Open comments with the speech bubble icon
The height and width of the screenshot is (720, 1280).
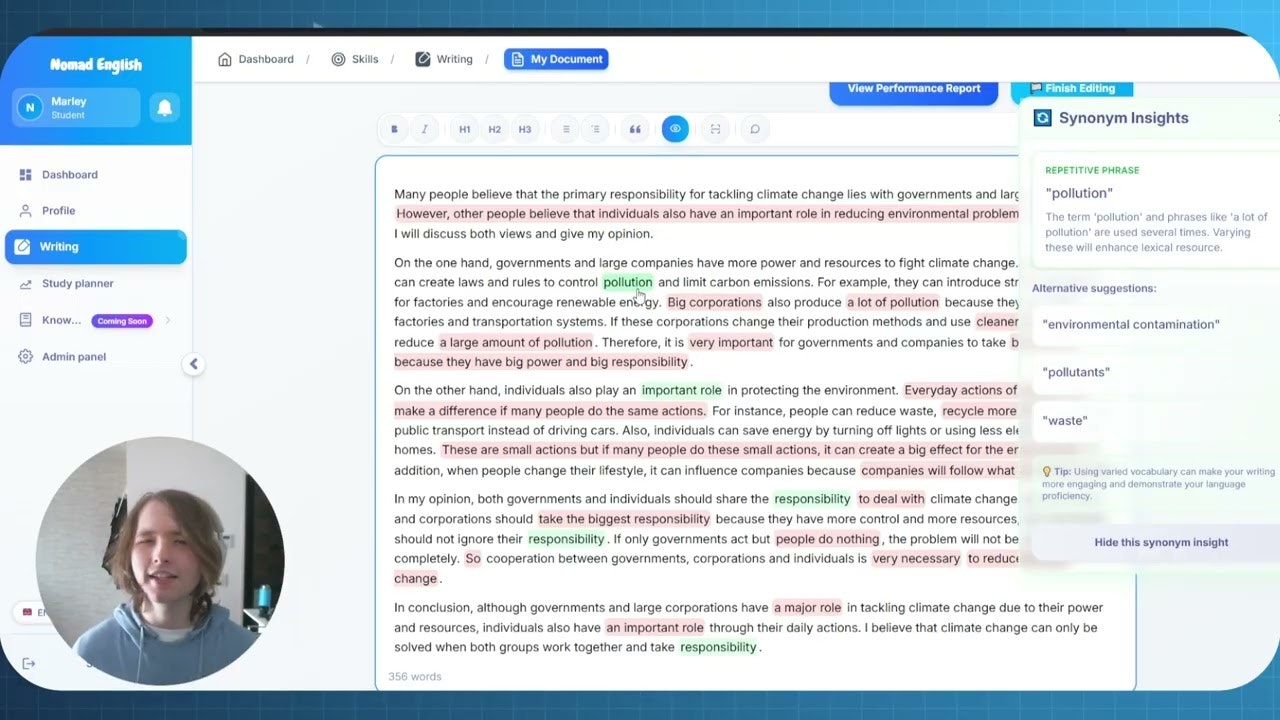pyautogui.click(x=755, y=129)
